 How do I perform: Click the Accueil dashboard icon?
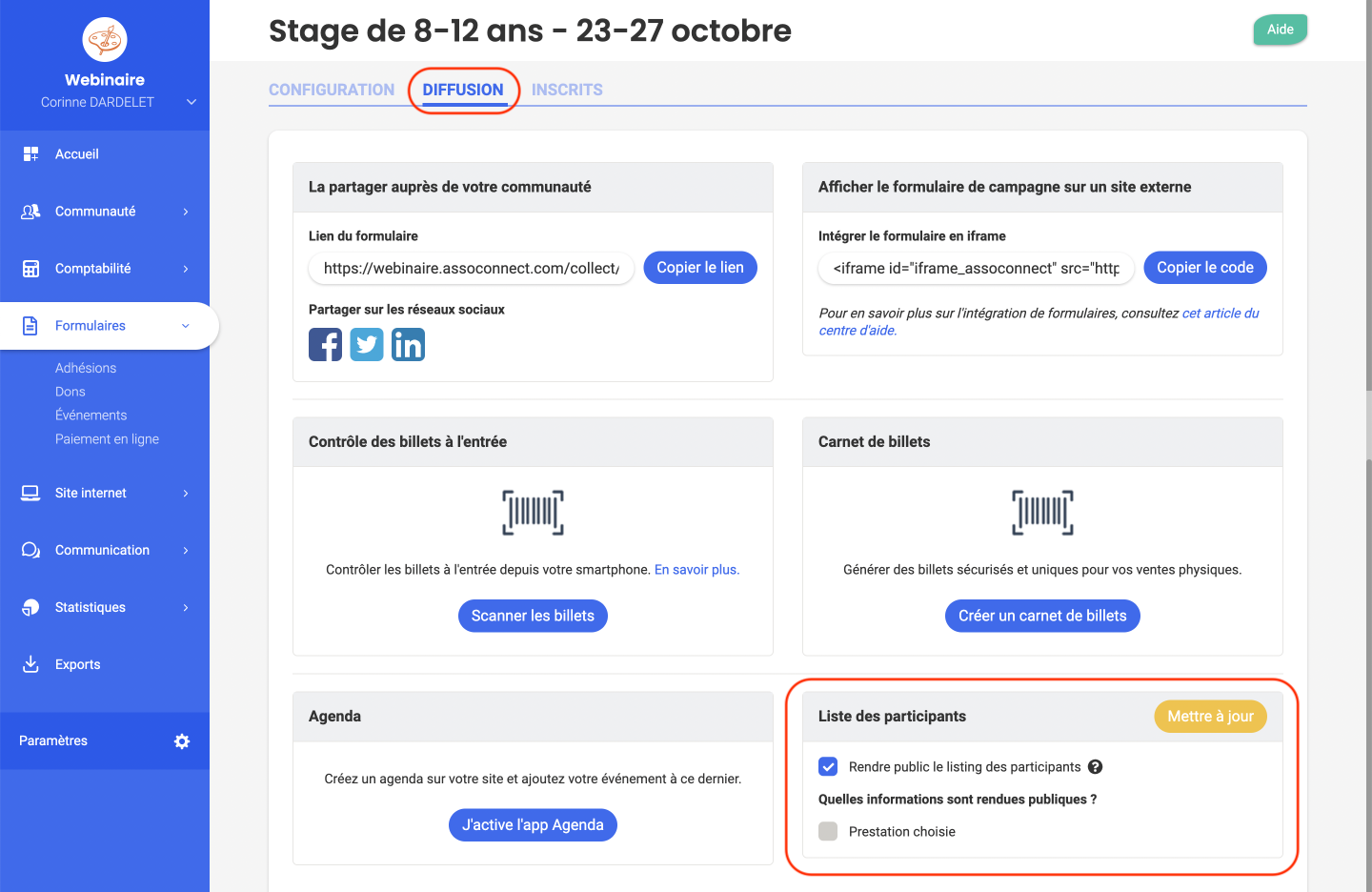tap(30, 154)
